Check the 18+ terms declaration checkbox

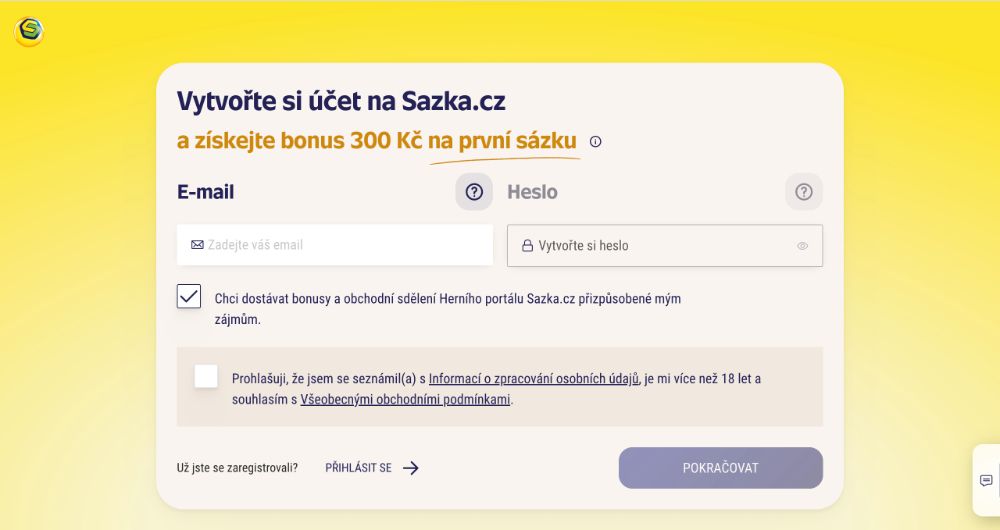click(x=206, y=376)
